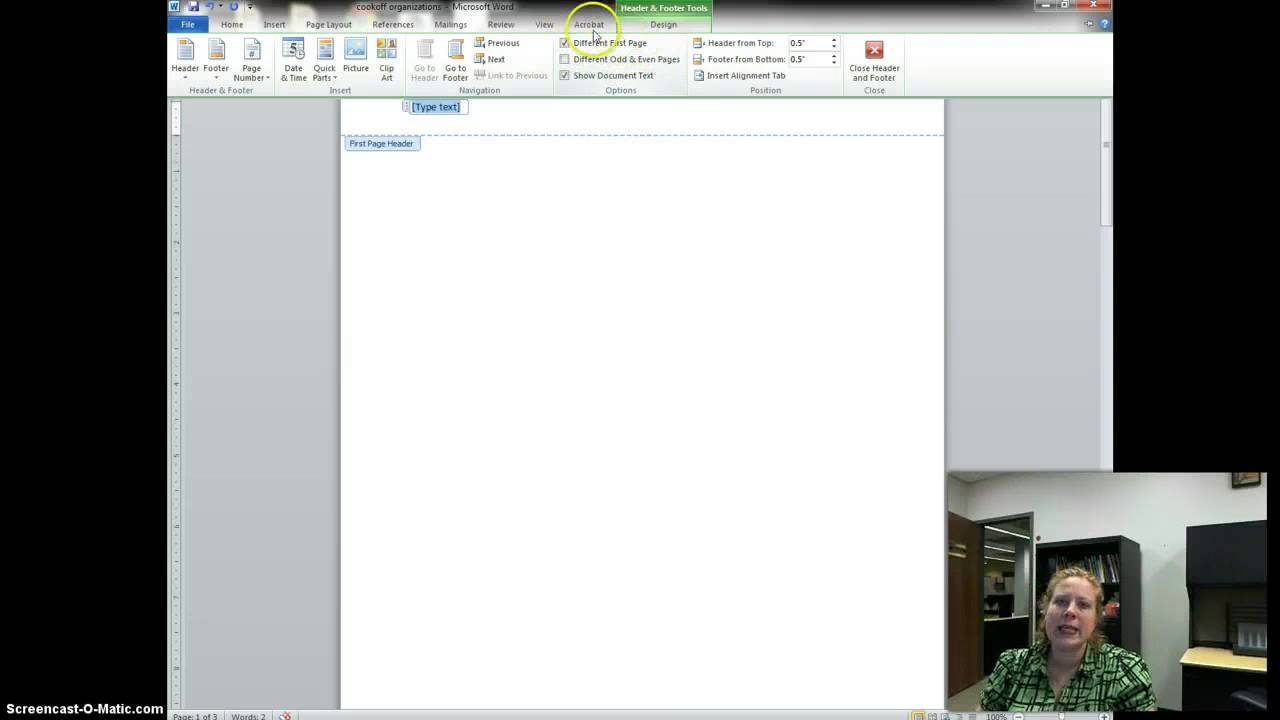This screenshot has height=720, width=1280.
Task: Click the First Page Header label
Action: (381, 144)
